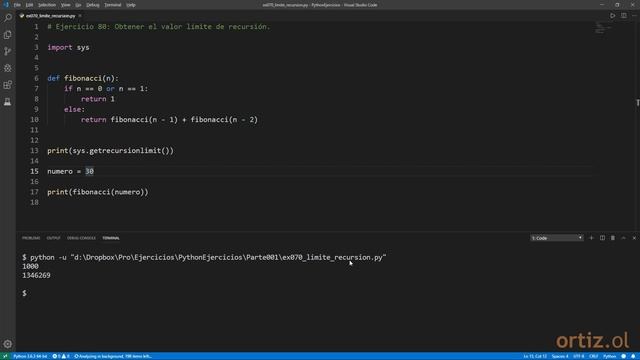Click the 'else:' line in editor
This screenshot has width=640, height=360.
coord(75,109)
